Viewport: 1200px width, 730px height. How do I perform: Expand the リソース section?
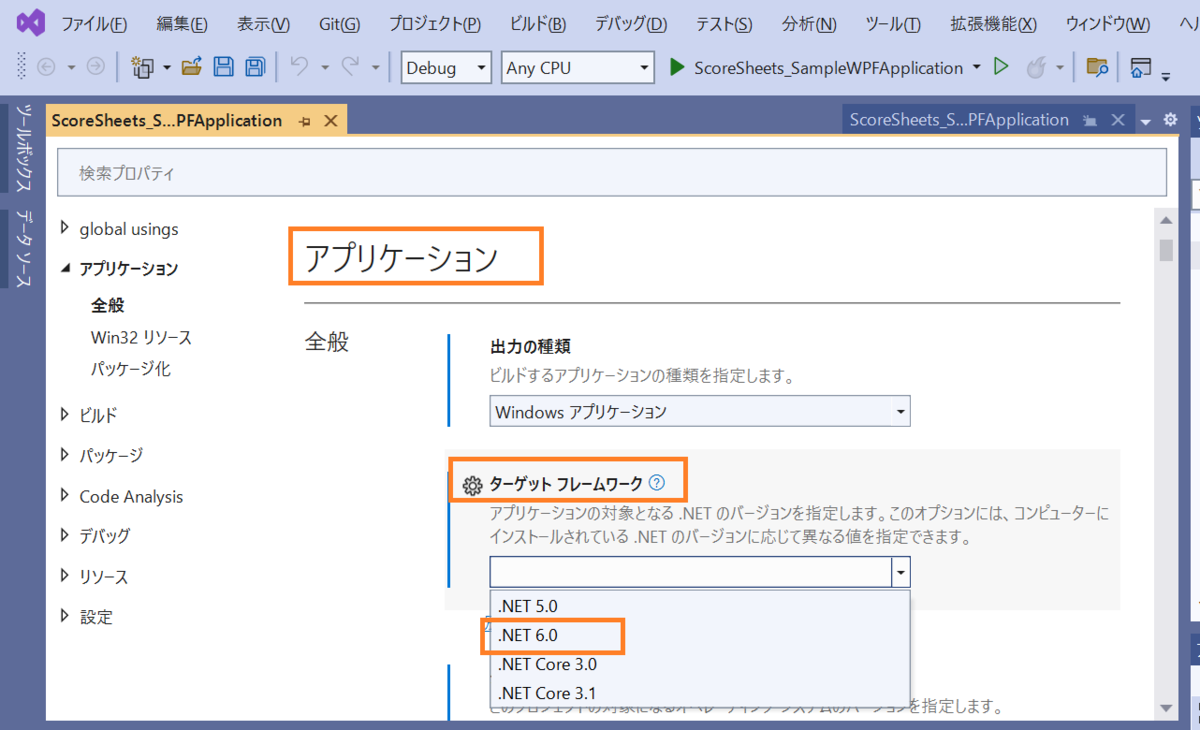[x=65, y=577]
